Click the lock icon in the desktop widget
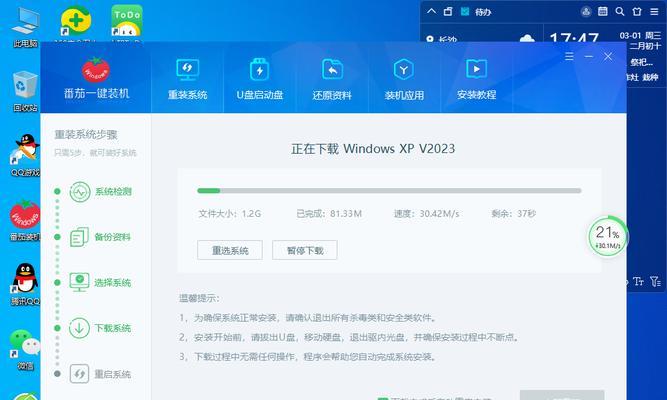 click(448, 11)
